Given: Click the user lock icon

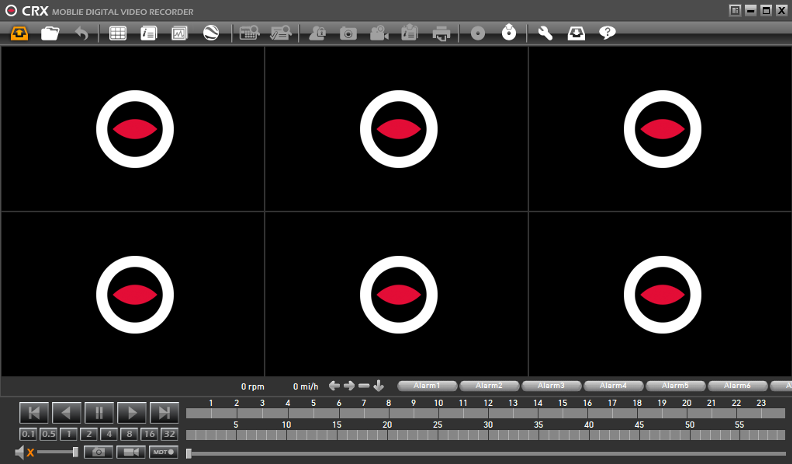Looking at the screenshot, I should (x=317, y=33).
